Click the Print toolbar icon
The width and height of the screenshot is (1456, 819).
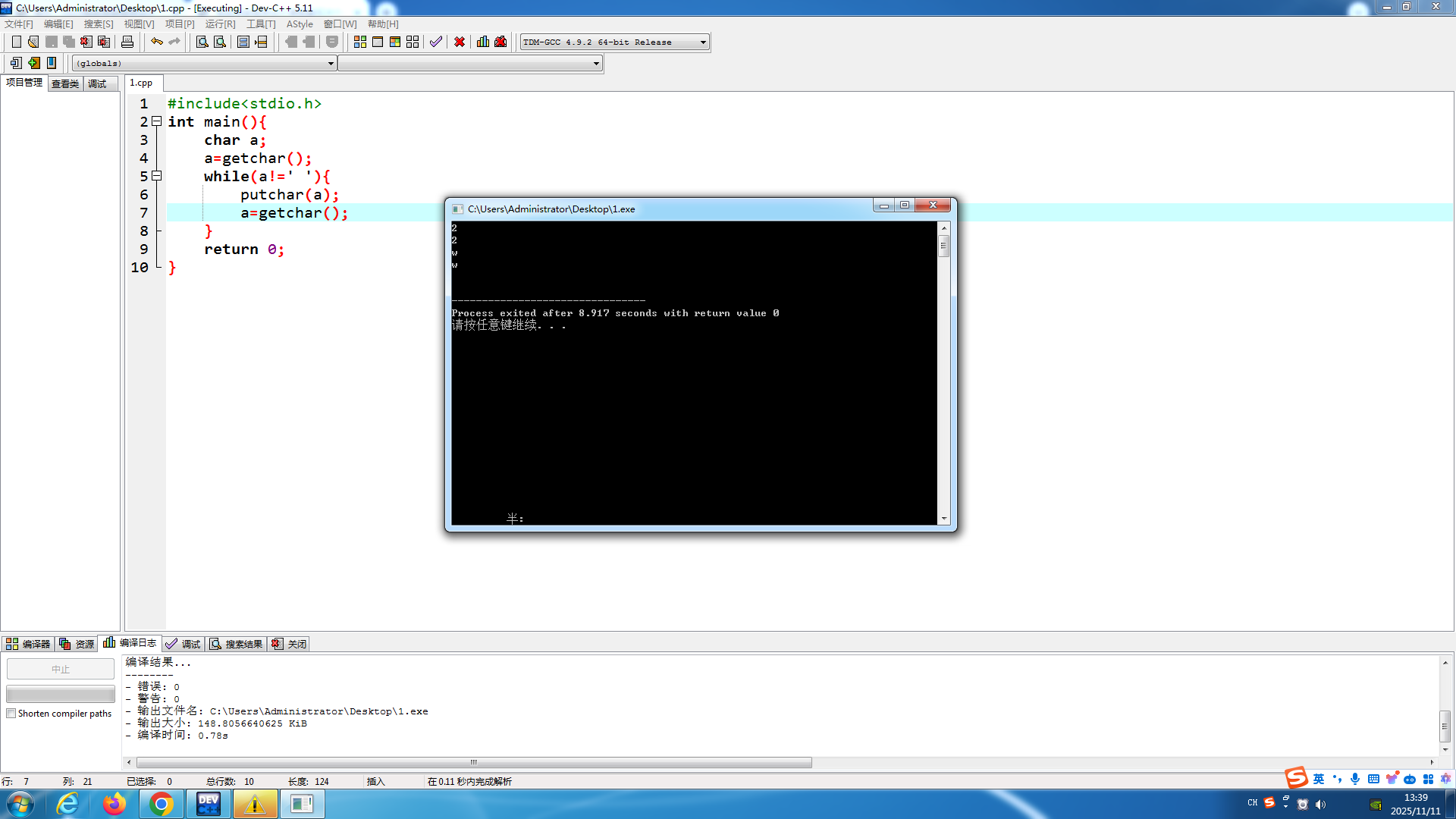coord(127,42)
